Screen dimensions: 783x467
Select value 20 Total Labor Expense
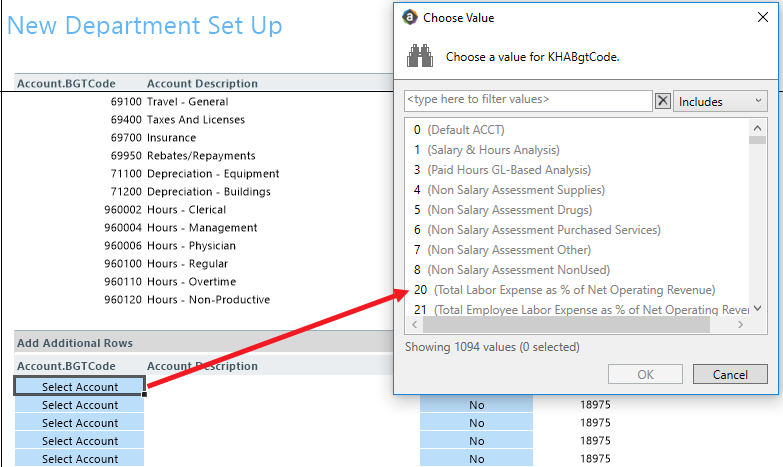pos(564,290)
